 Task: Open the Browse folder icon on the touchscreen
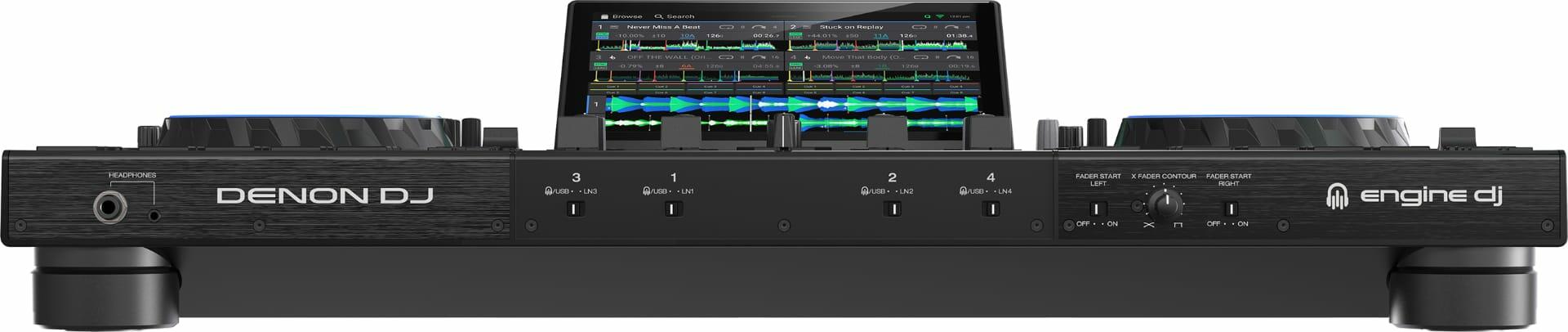[x=604, y=16]
